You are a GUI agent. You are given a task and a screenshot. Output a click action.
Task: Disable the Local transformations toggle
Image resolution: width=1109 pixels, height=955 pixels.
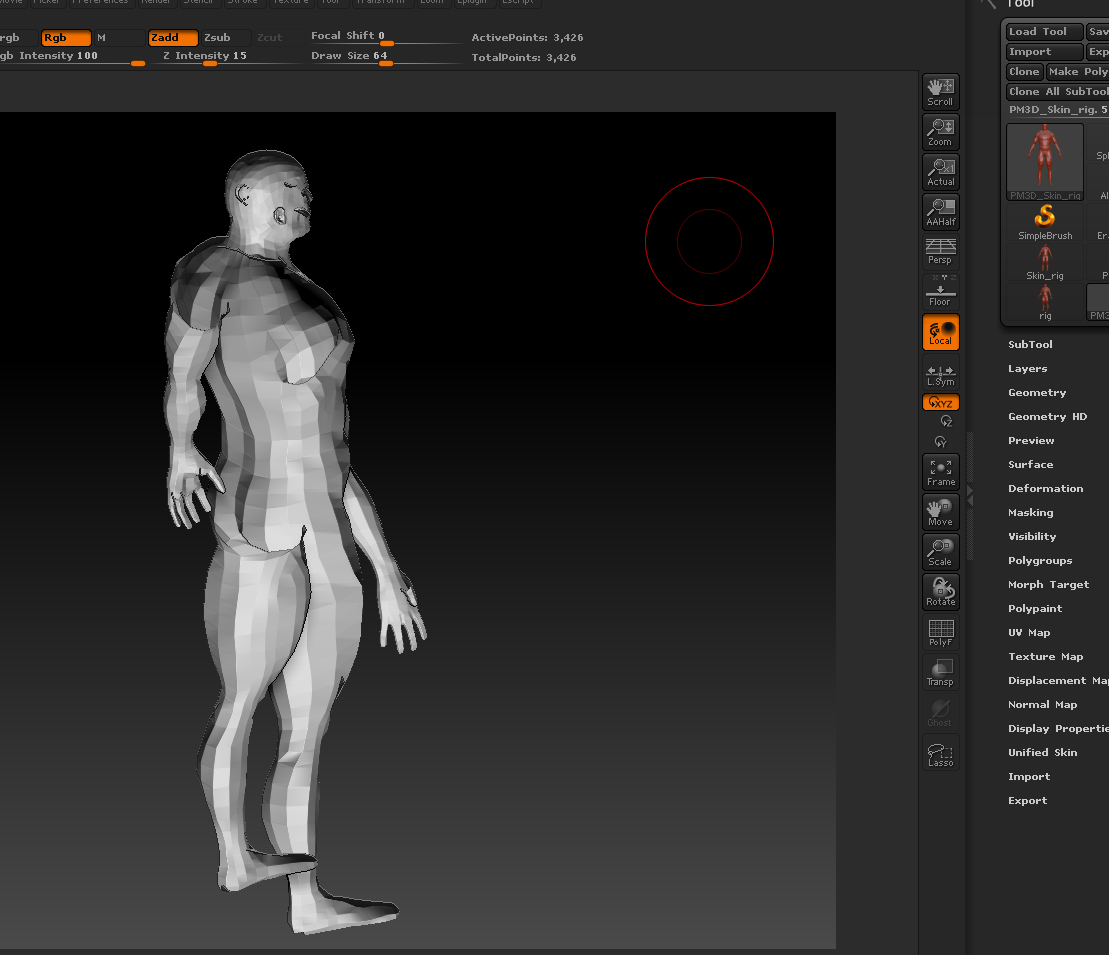[940, 332]
